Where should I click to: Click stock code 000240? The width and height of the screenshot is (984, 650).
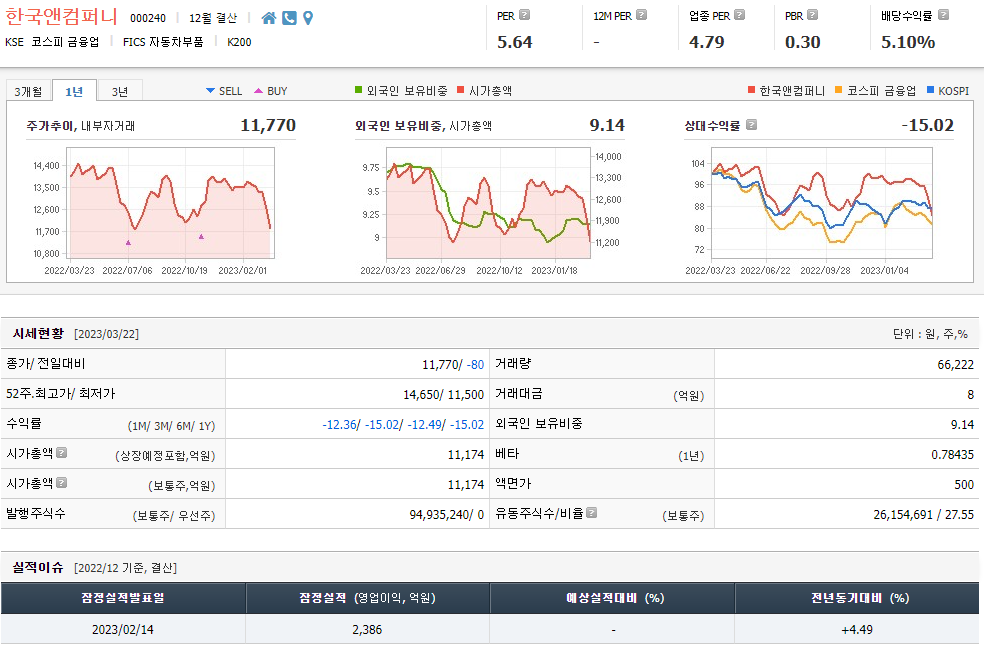(x=148, y=18)
